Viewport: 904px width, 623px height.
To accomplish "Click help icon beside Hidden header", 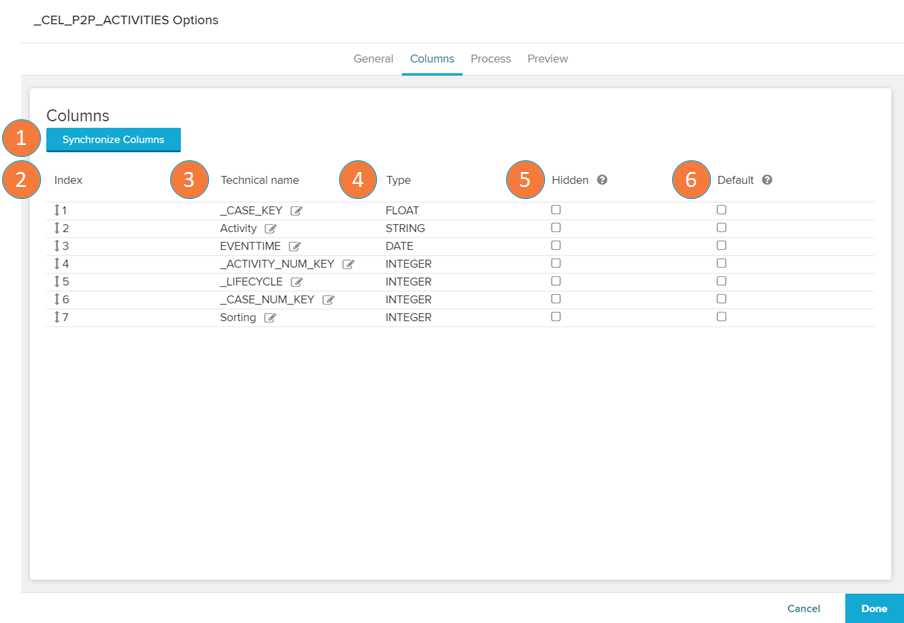I will (x=602, y=180).
